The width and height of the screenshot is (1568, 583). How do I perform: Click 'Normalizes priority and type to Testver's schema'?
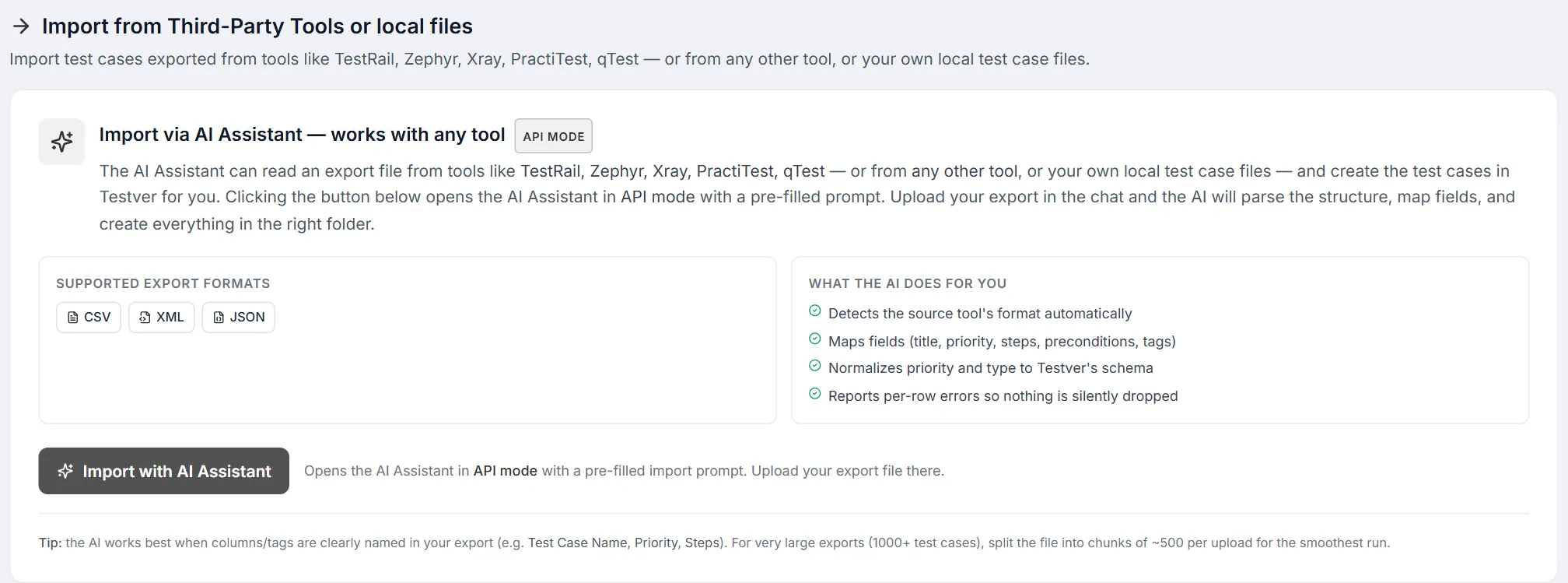(991, 368)
